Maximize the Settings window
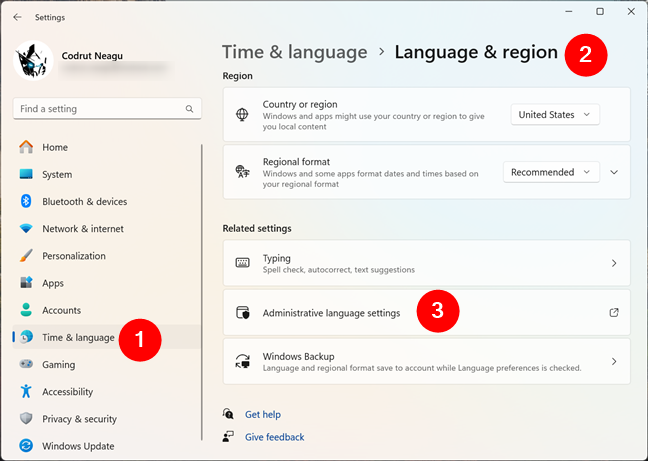 coord(600,12)
